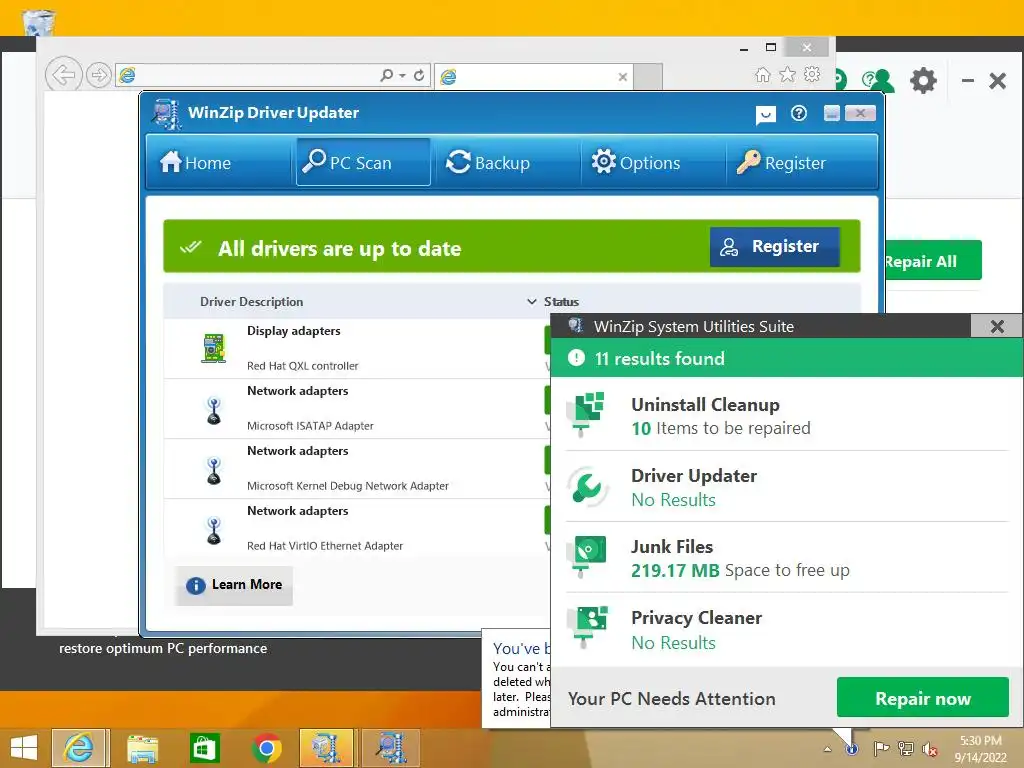The width and height of the screenshot is (1024, 768).
Task: Click the help question mark icon in Driver Updater
Action: click(798, 114)
